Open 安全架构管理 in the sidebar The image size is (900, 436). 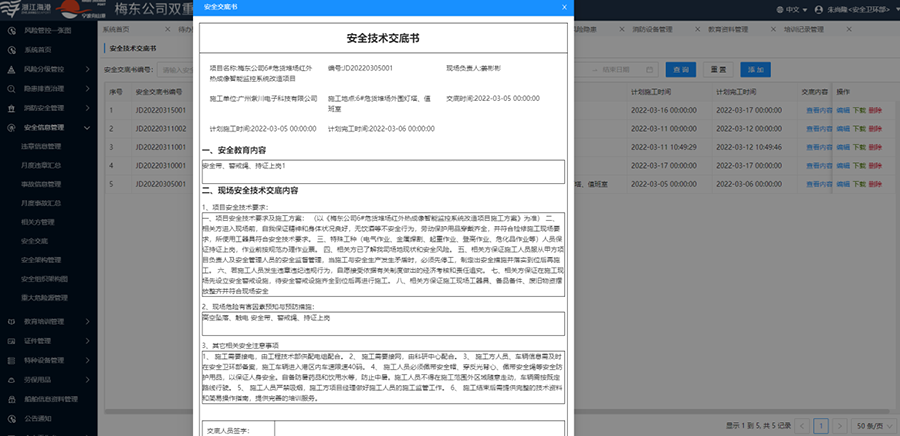pyautogui.click(x=41, y=260)
